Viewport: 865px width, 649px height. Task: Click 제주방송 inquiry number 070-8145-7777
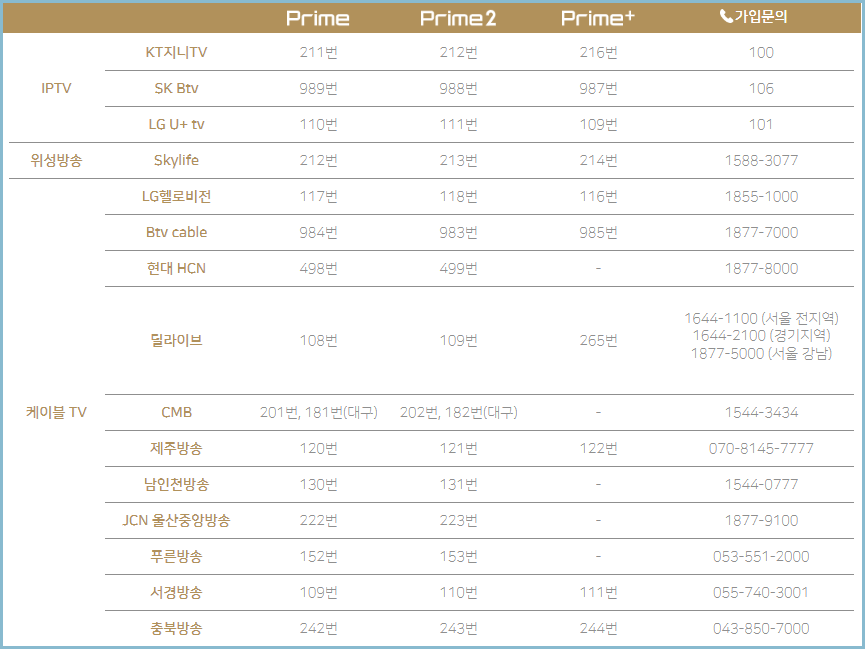(x=761, y=448)
